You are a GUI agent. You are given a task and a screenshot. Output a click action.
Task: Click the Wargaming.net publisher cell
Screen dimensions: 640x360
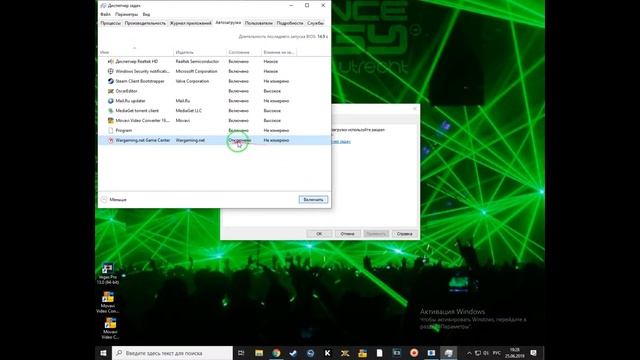pyautogui.click(x=190, y=140)
